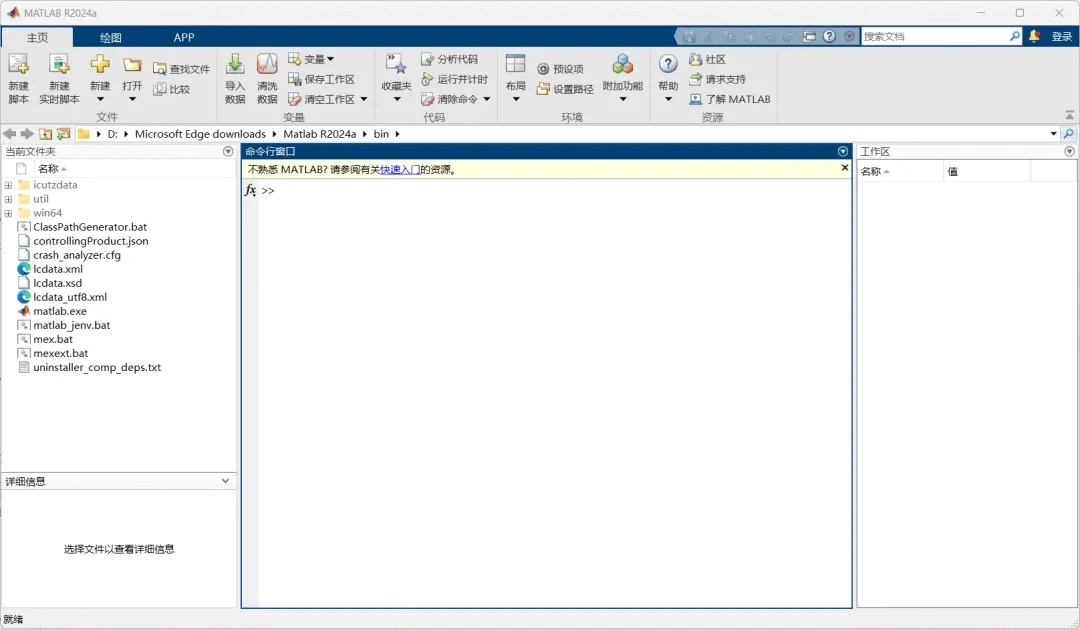Click the 帮助 (Help) question mark icon
The width and height of the screenshot is (1080, 629).
click(x=668, y=64)
